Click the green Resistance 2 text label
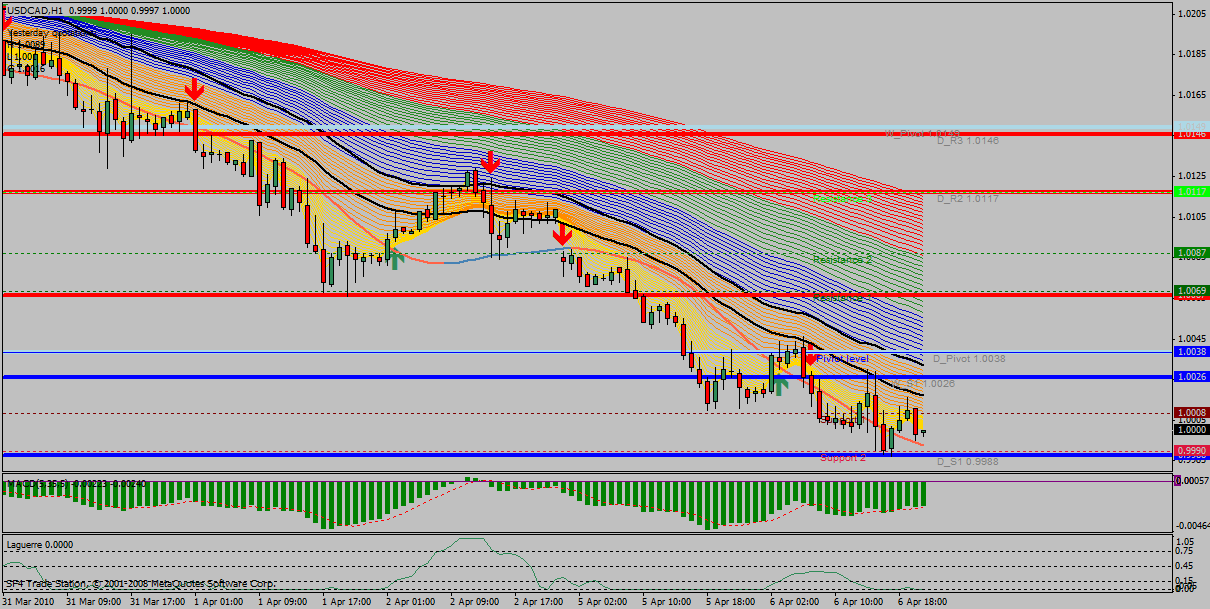Viewport: 1210px width, 609px height. pyautogui.click(x=842, y=259)
